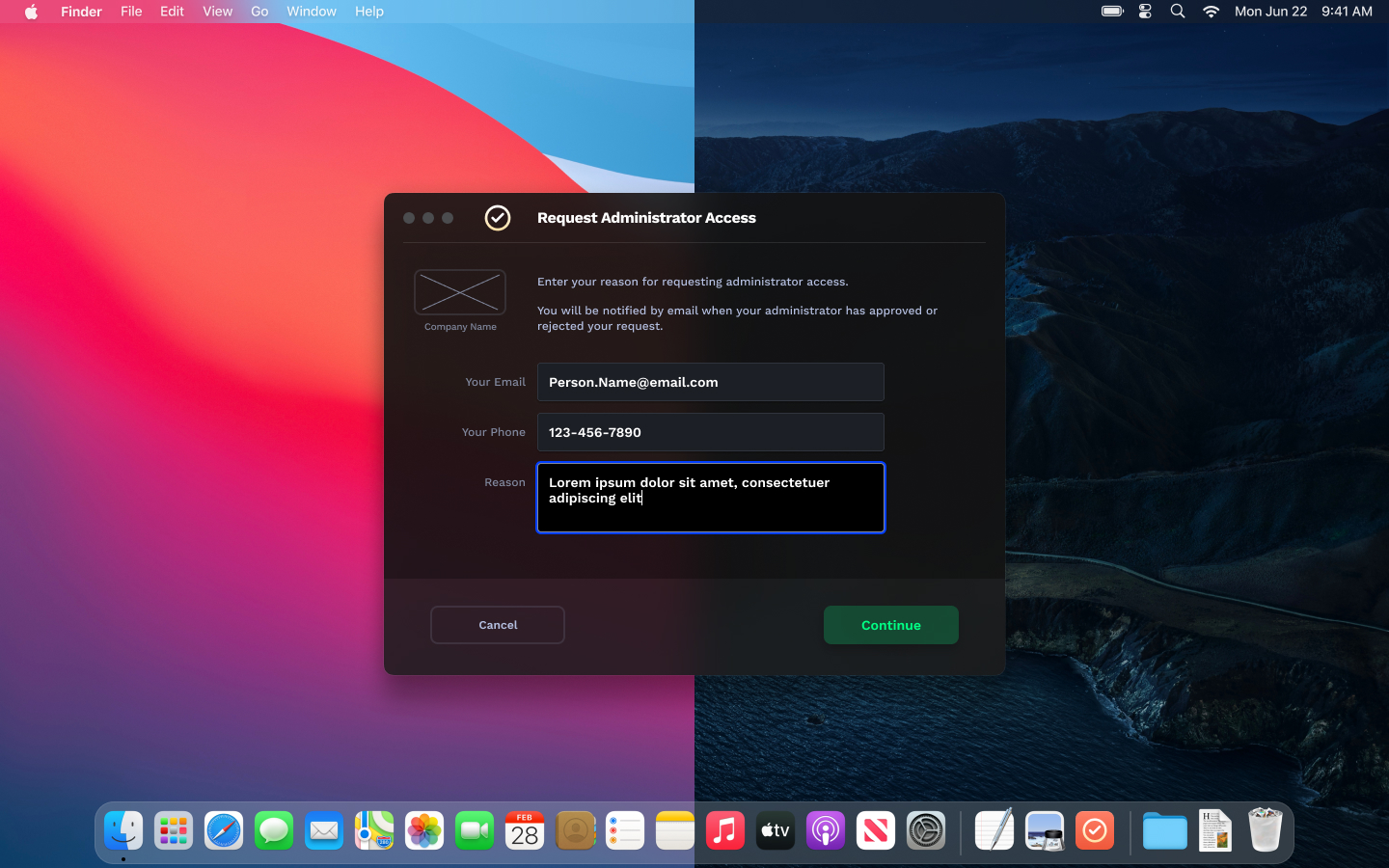Screen dimensions: 1389x868
Task: Click the Your Email input field
Action: pos(710,382)
